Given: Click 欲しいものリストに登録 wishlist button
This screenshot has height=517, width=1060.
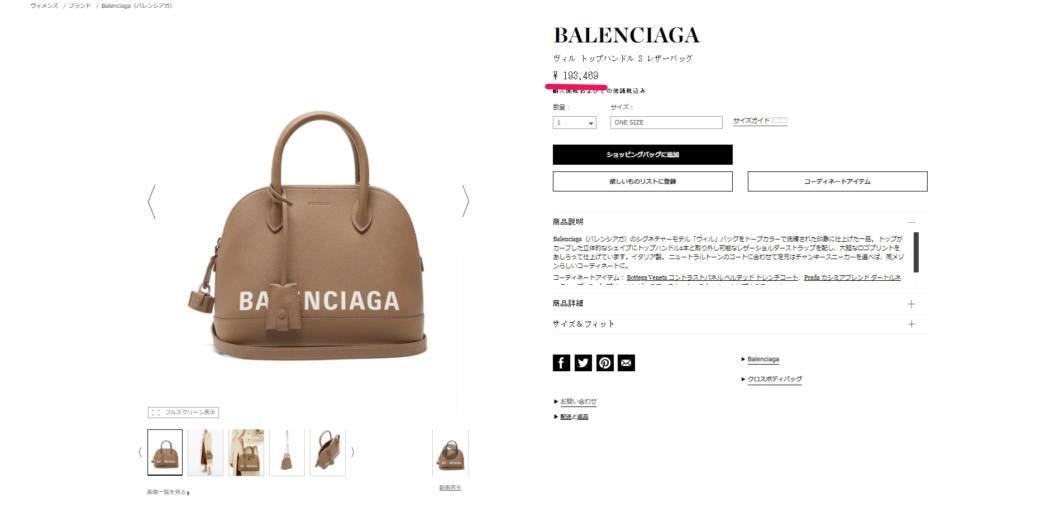Looking at the screenshot, I should coord(642,182).
